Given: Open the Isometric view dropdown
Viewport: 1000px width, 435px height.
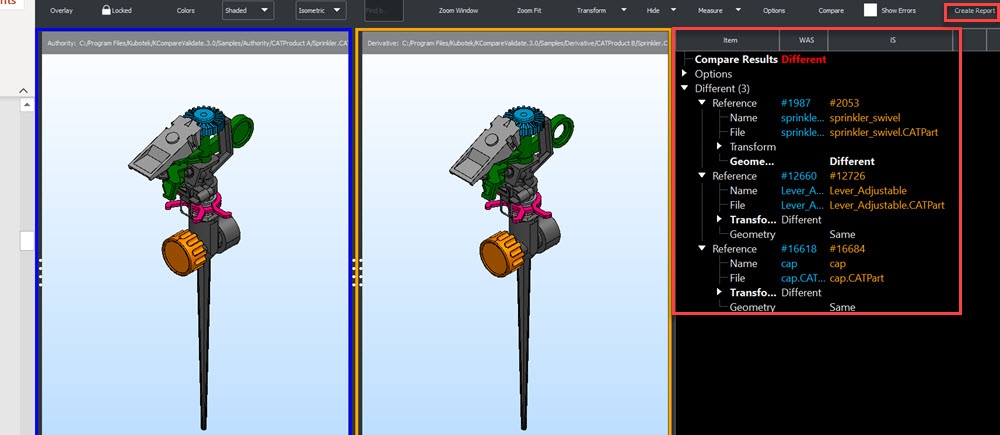Looking at the screenshot, I should click(x=321, y=10).
